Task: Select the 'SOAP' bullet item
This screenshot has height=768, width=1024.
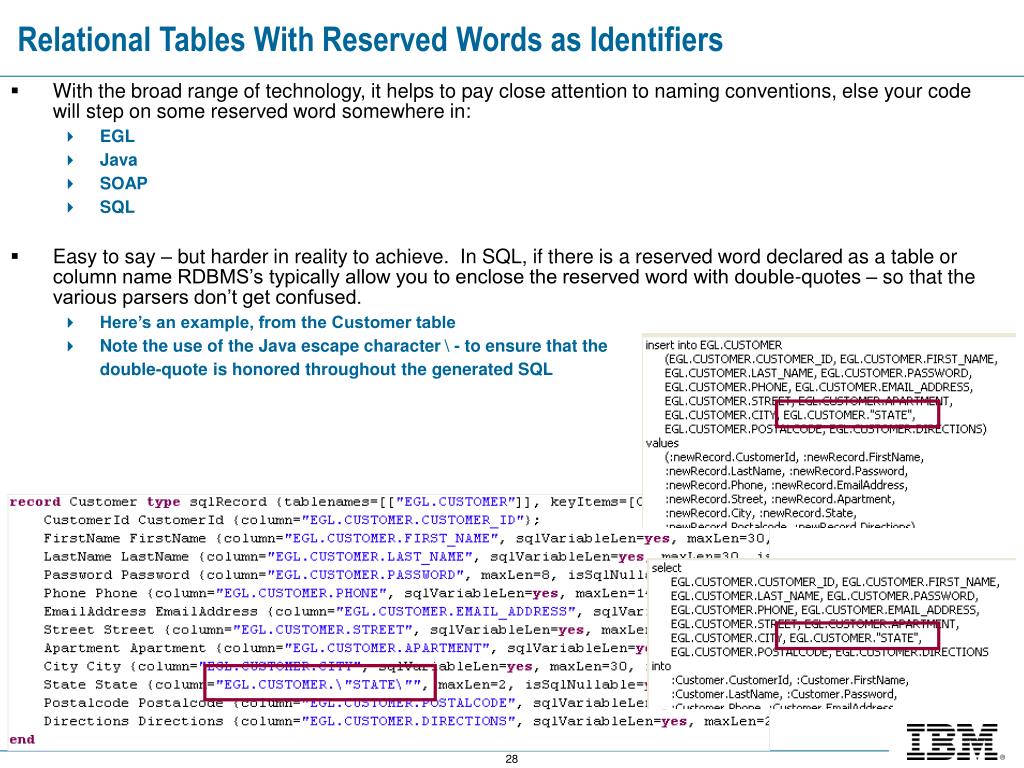Action: click(x=123, y=183)
